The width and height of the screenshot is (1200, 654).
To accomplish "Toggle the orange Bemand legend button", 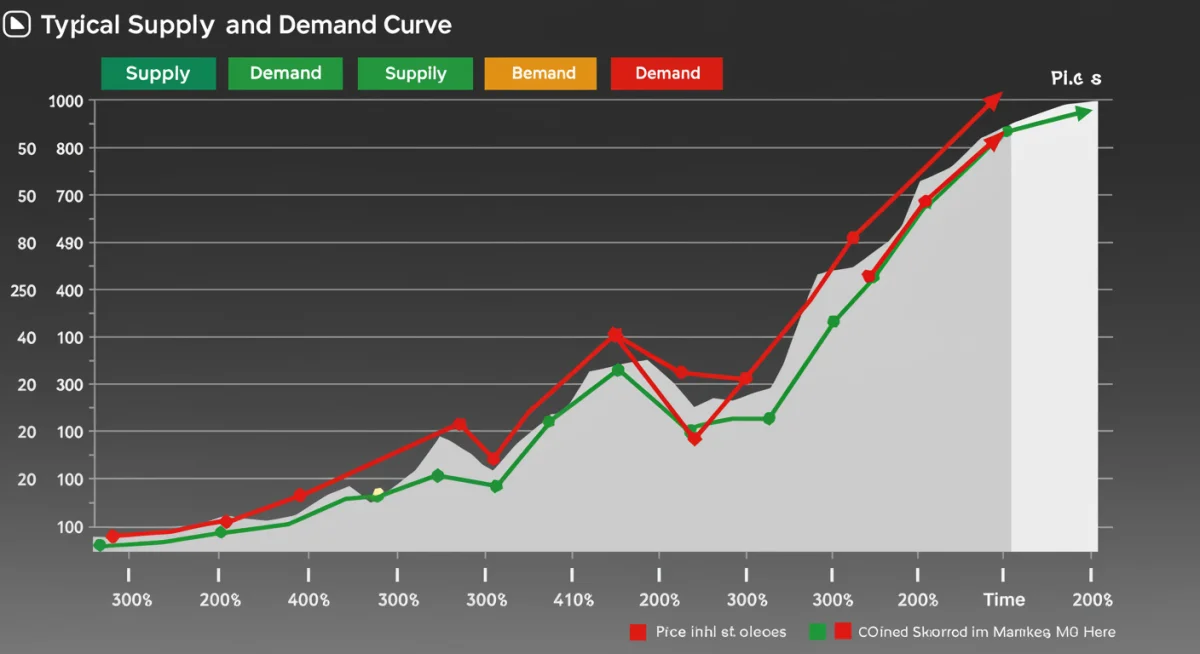I will 540,74.
